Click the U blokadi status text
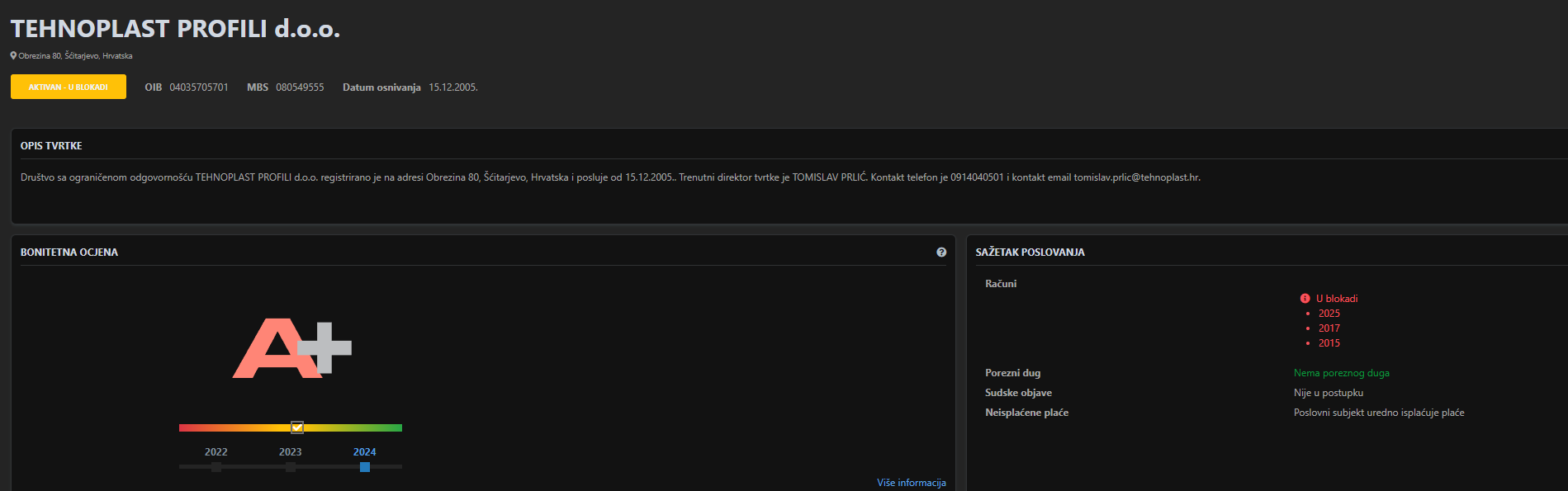The width and height of the screenshot is (1568, 491). click(x=1337, y=299)
